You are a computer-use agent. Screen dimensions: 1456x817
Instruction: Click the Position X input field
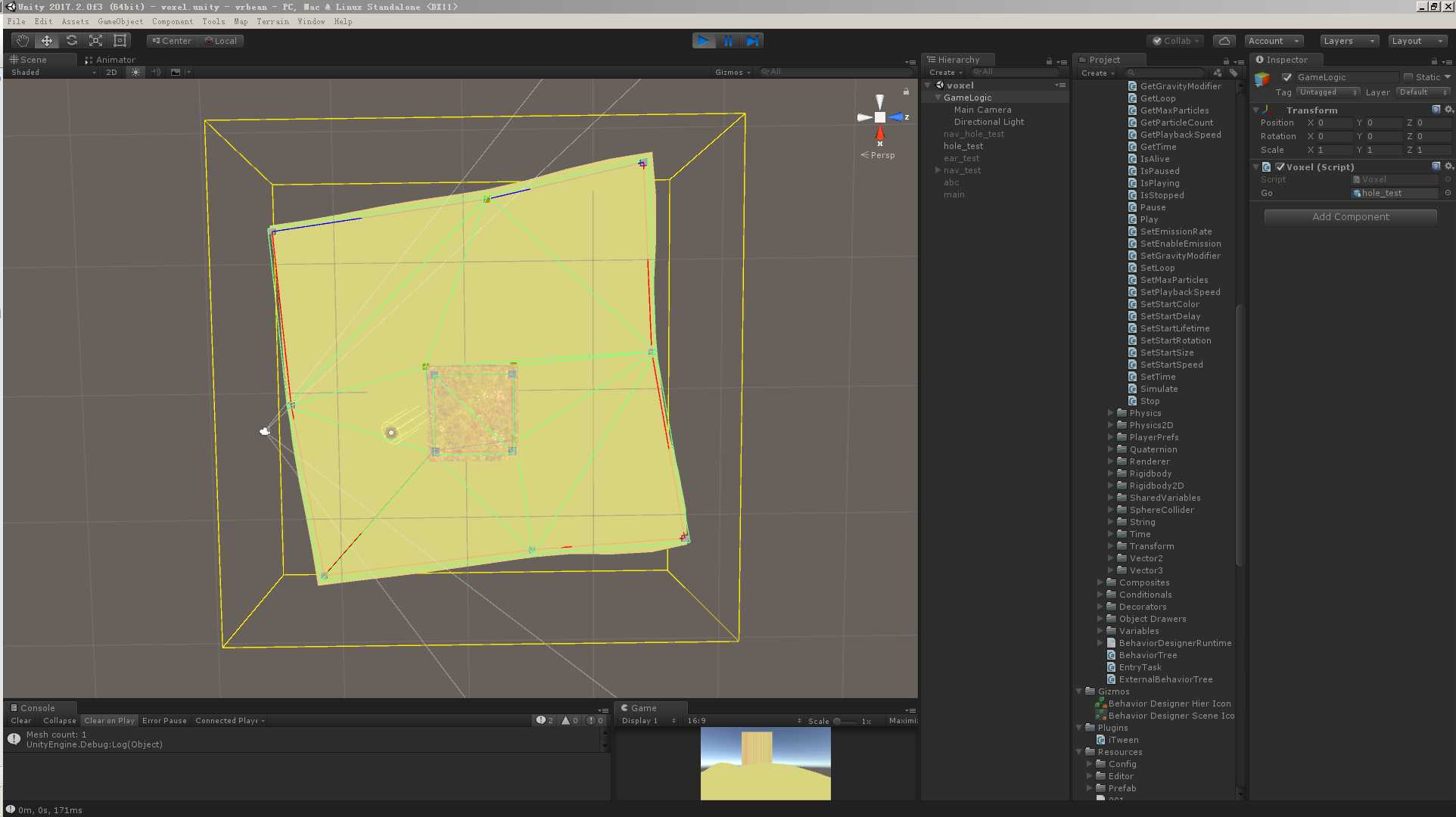tap(1334, 123)
